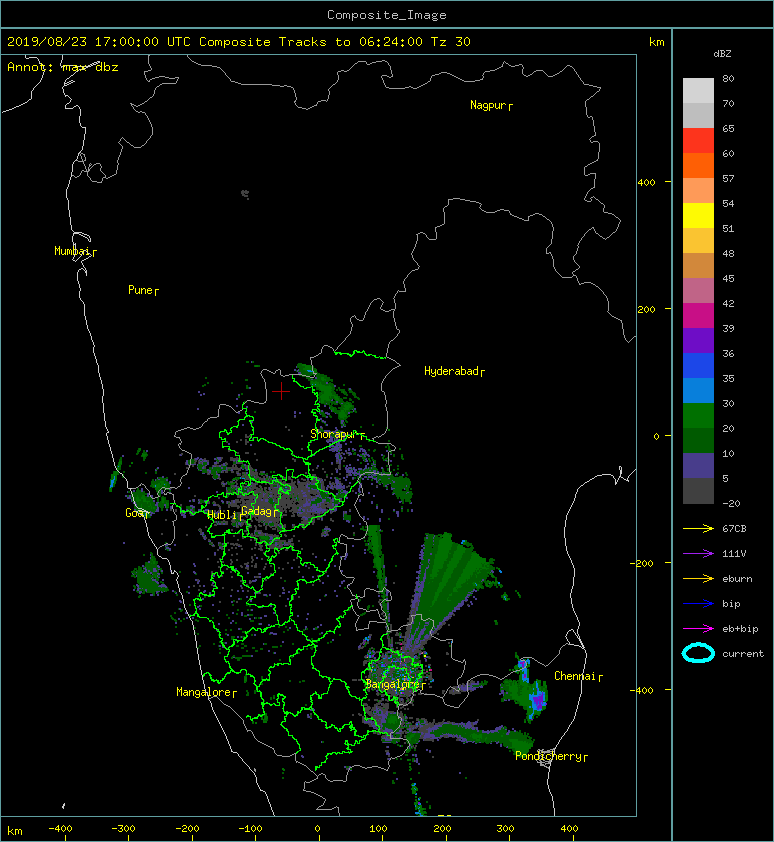Click the purple 111V arrow in legend
774x842 pixels.
pyautogui.click(x=698, y=553)
